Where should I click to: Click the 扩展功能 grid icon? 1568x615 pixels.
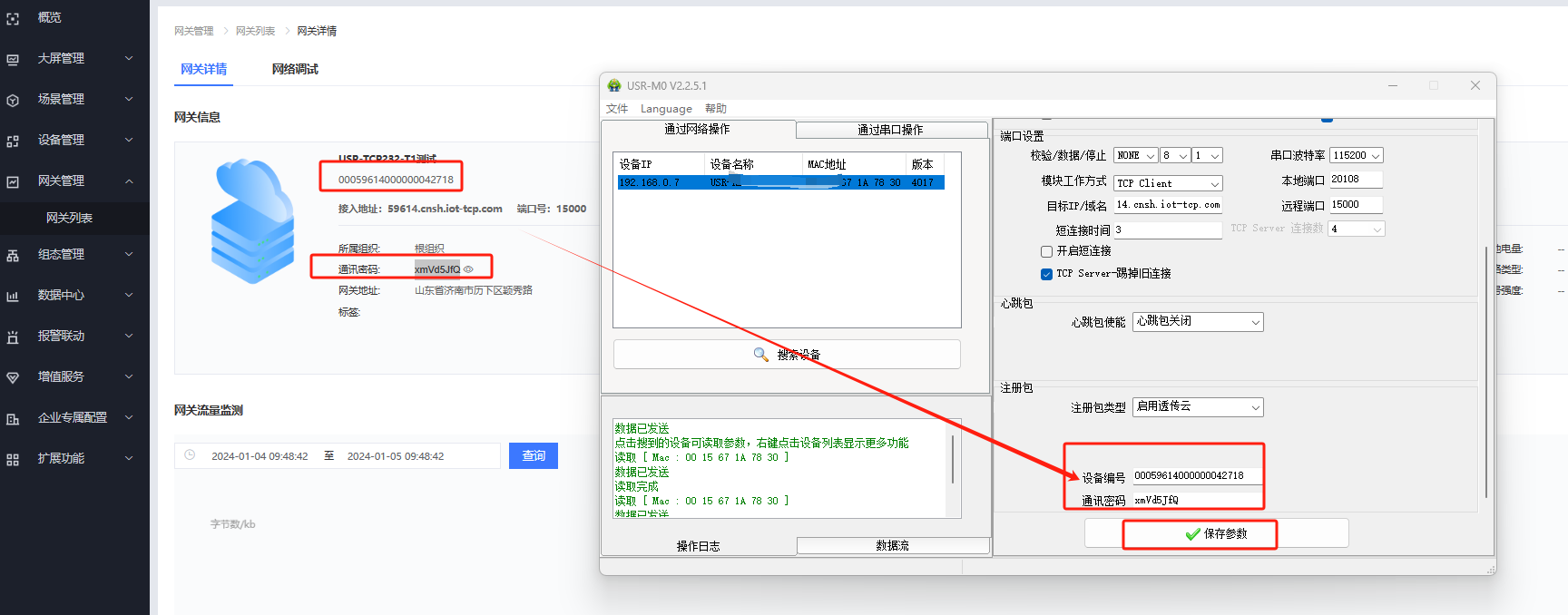click(x=13, y=459)
